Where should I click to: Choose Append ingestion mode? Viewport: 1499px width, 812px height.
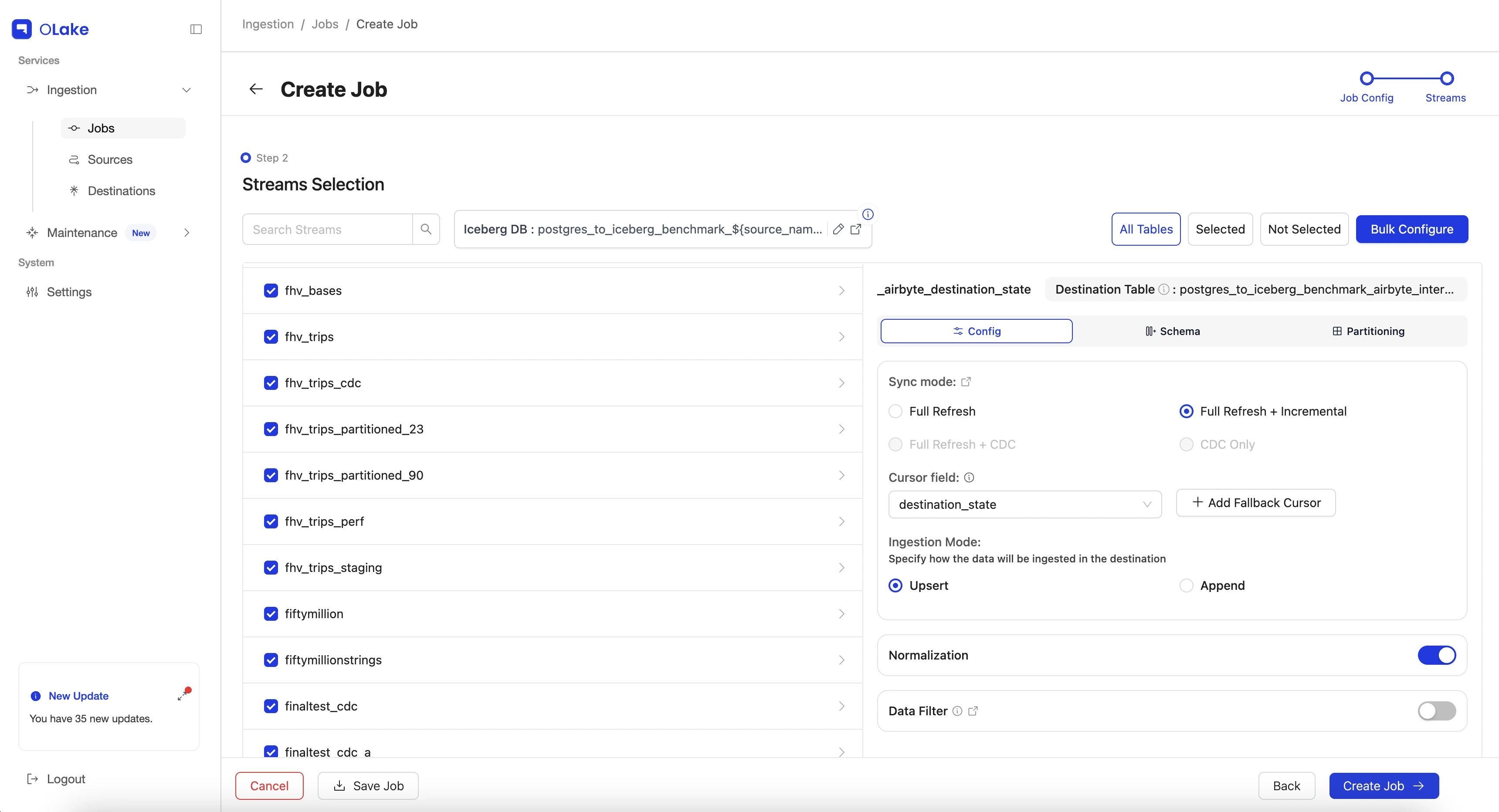point(1186,585)
